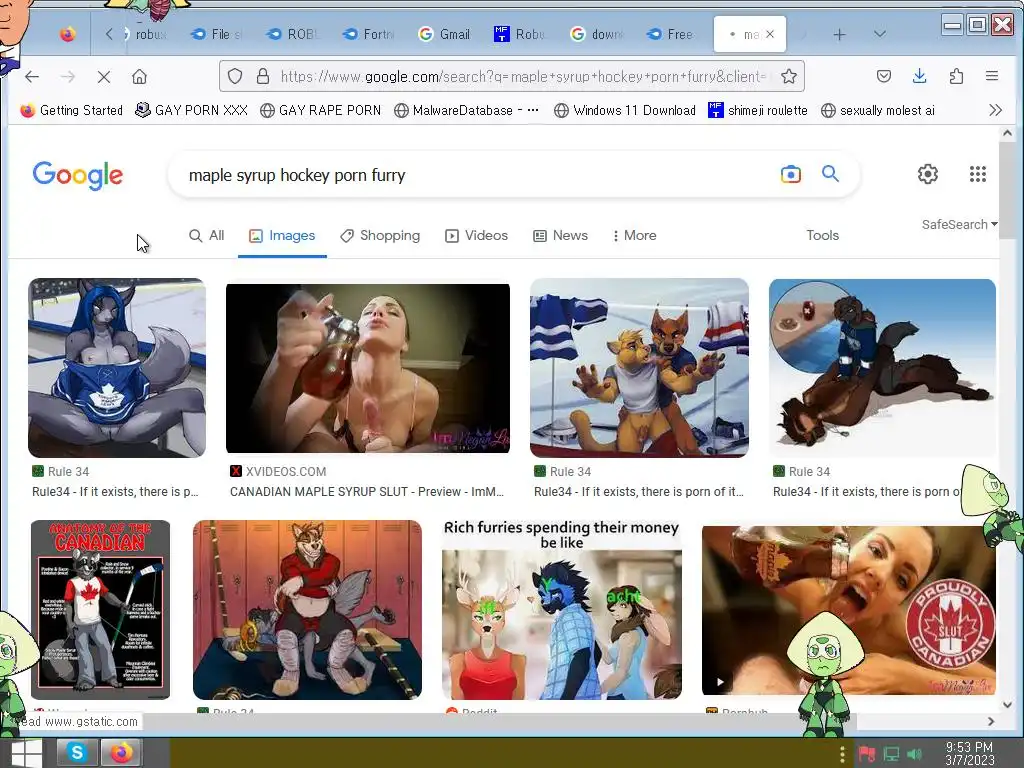Open the Firefox downloads panel
This screenshot has width=1024, height=768.
click(920, 76)
